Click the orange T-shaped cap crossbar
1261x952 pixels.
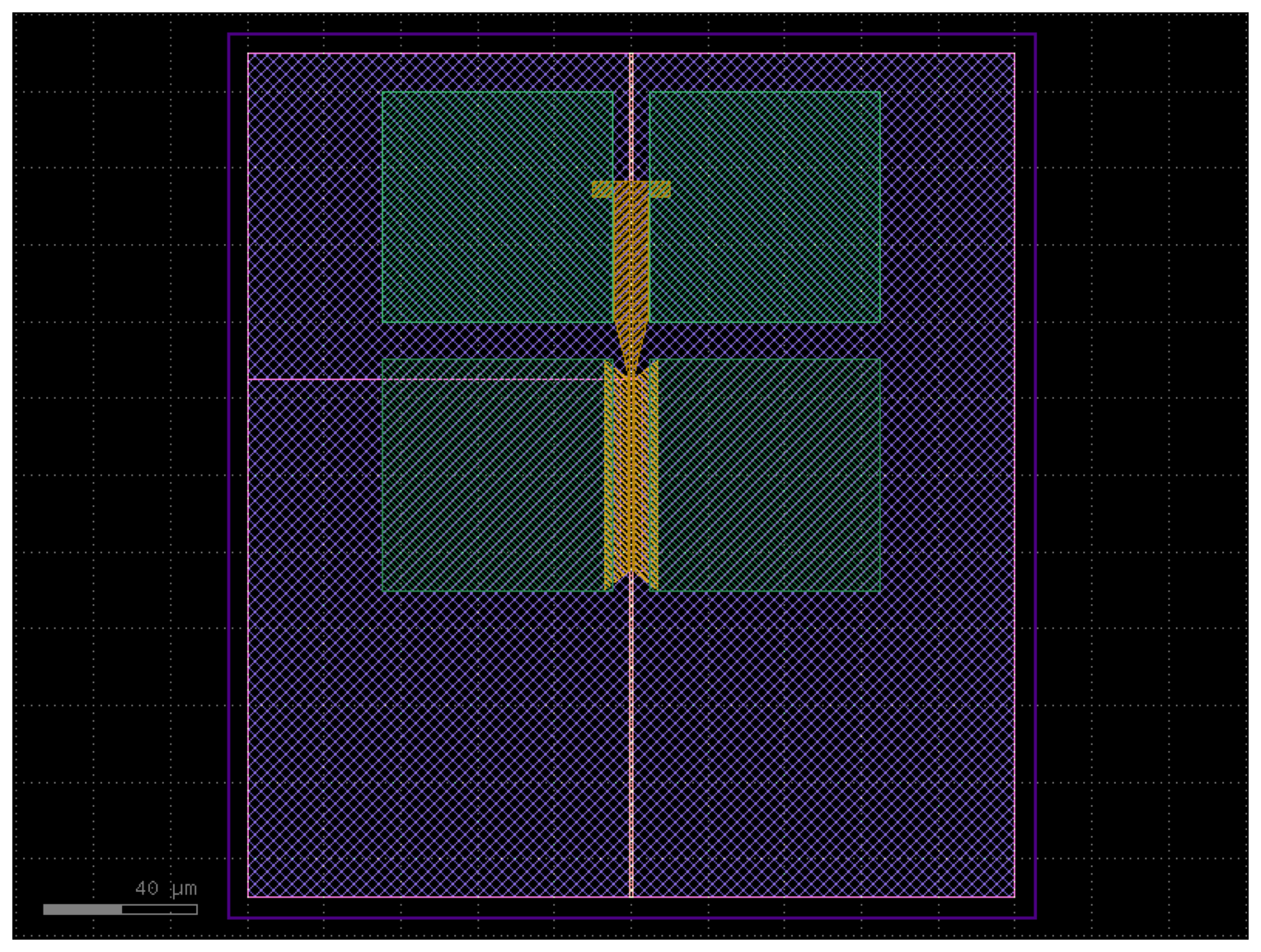pyautogui.click(x=631, y=190)
